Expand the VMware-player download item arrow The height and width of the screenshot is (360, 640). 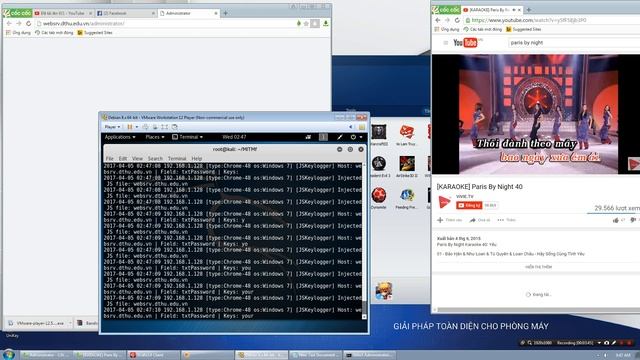(x=70, y=323)
